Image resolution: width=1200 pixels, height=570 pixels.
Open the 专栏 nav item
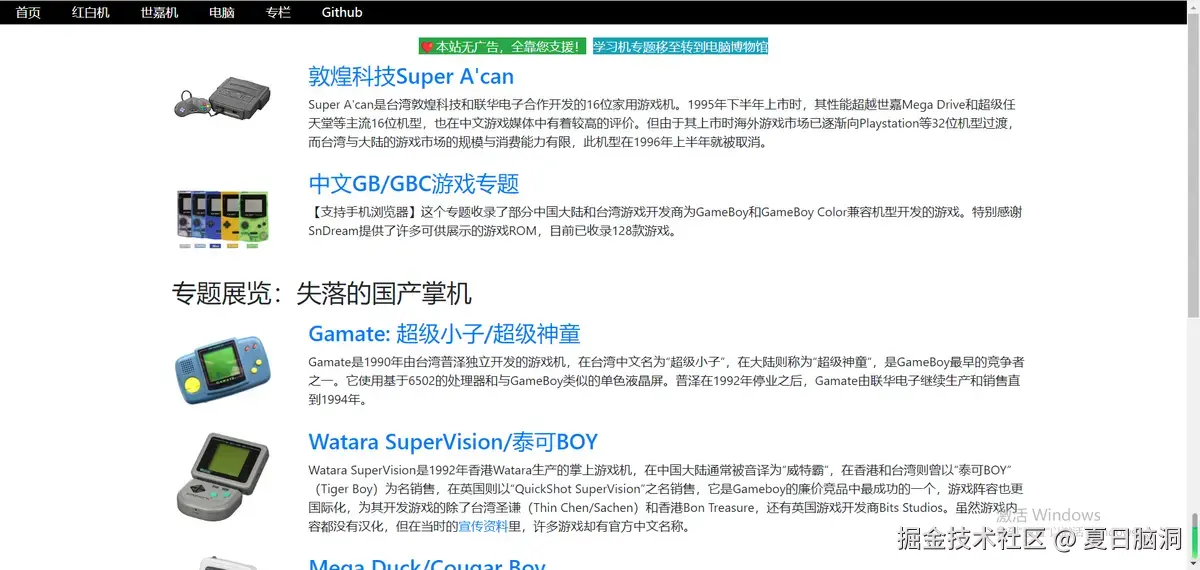278,13
